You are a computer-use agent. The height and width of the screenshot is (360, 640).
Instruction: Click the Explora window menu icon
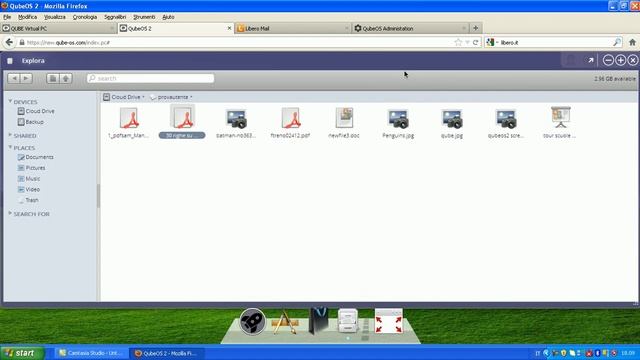[x=10, y=61]
